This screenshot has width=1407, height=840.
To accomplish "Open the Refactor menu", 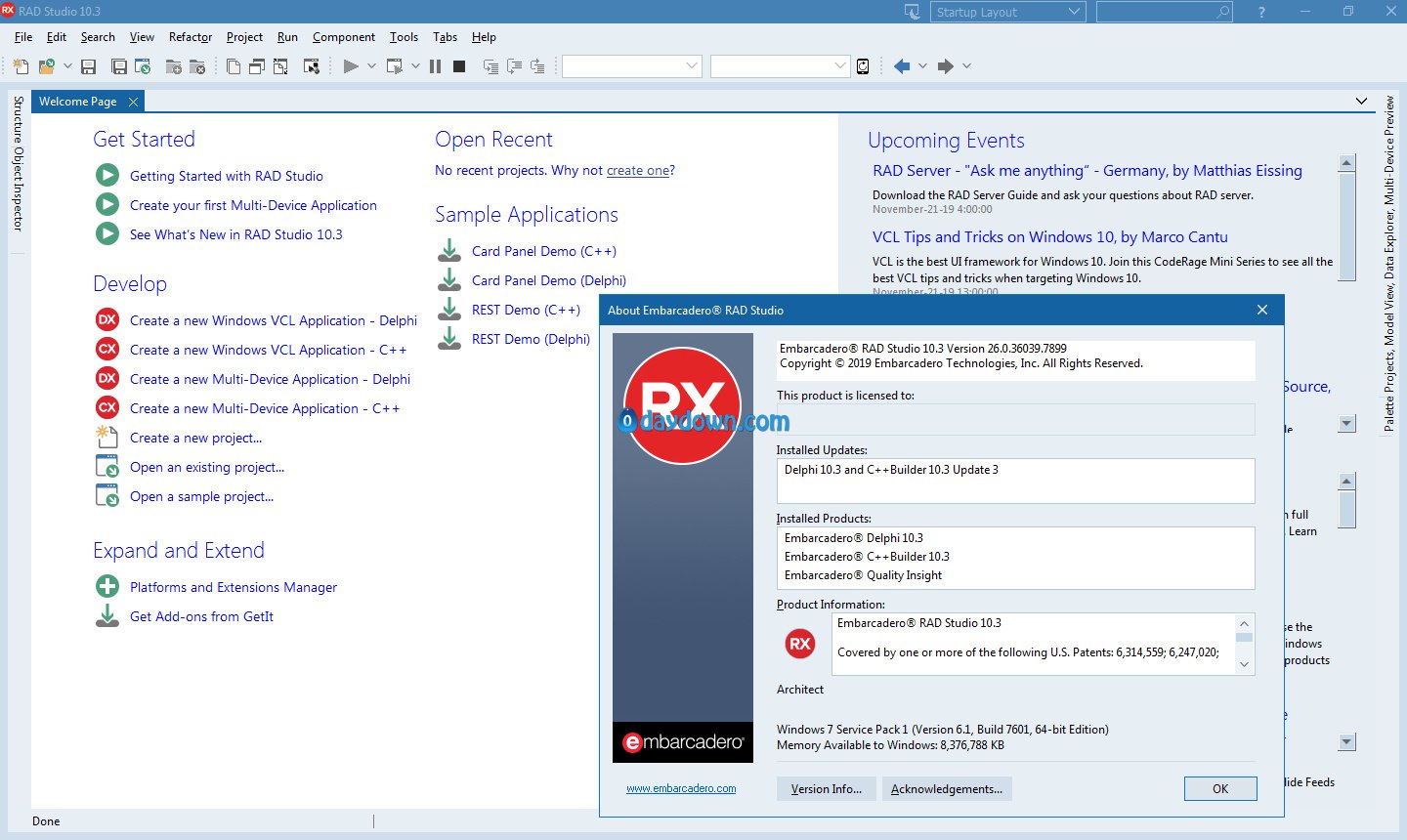I will point(191,37).
